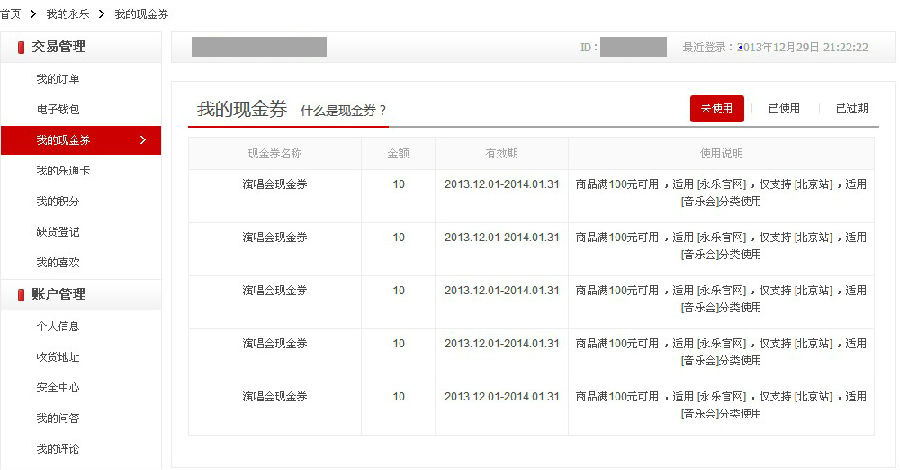Open the 安全中心 page
Screen dimensions: 900x470
57,387
